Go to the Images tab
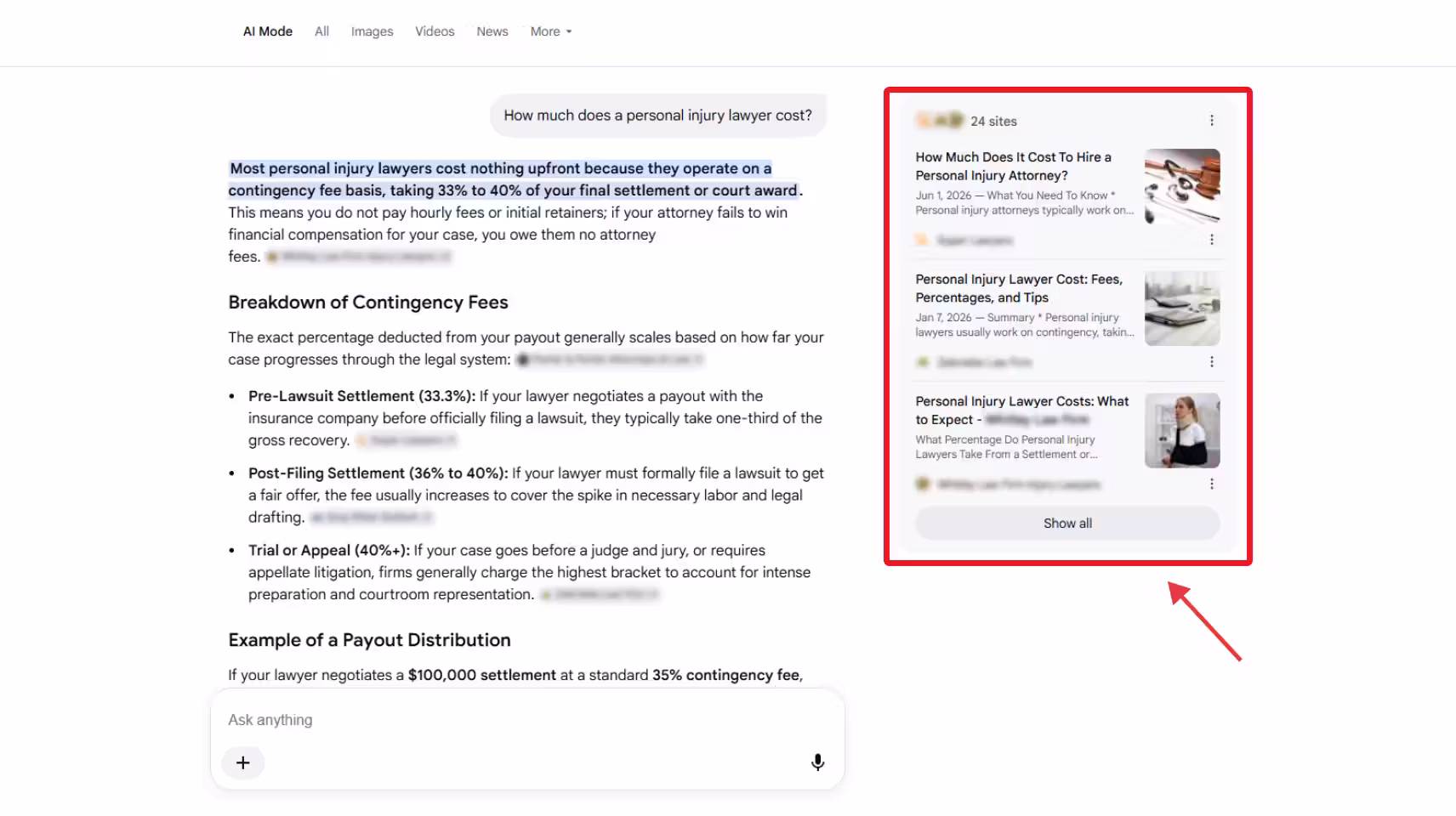The image size is (1456, 816). tap(372, 31)
